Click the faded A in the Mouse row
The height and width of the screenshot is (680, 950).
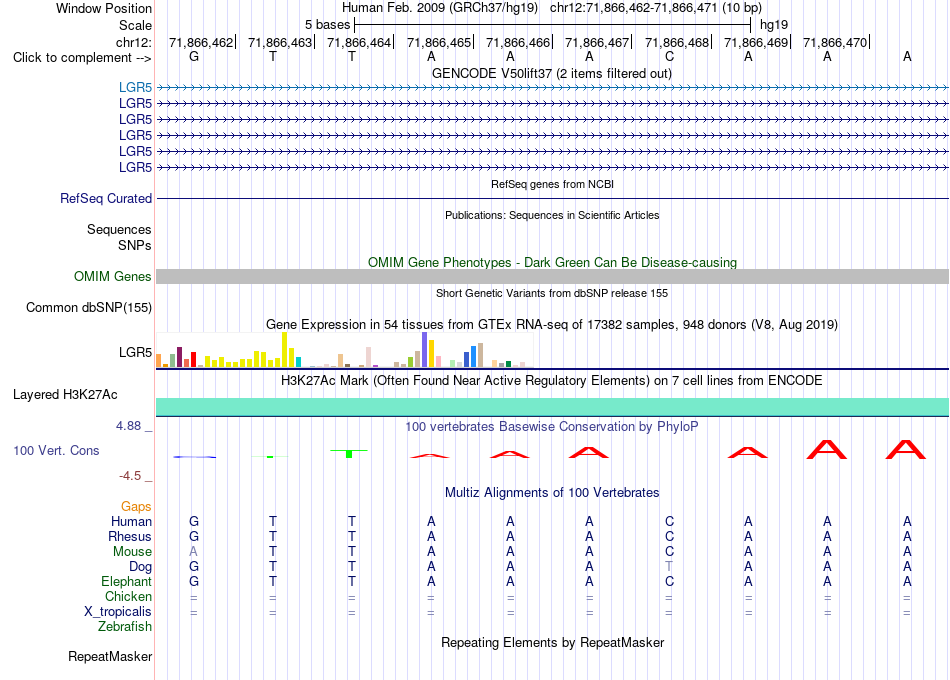(x=193, y=552)
